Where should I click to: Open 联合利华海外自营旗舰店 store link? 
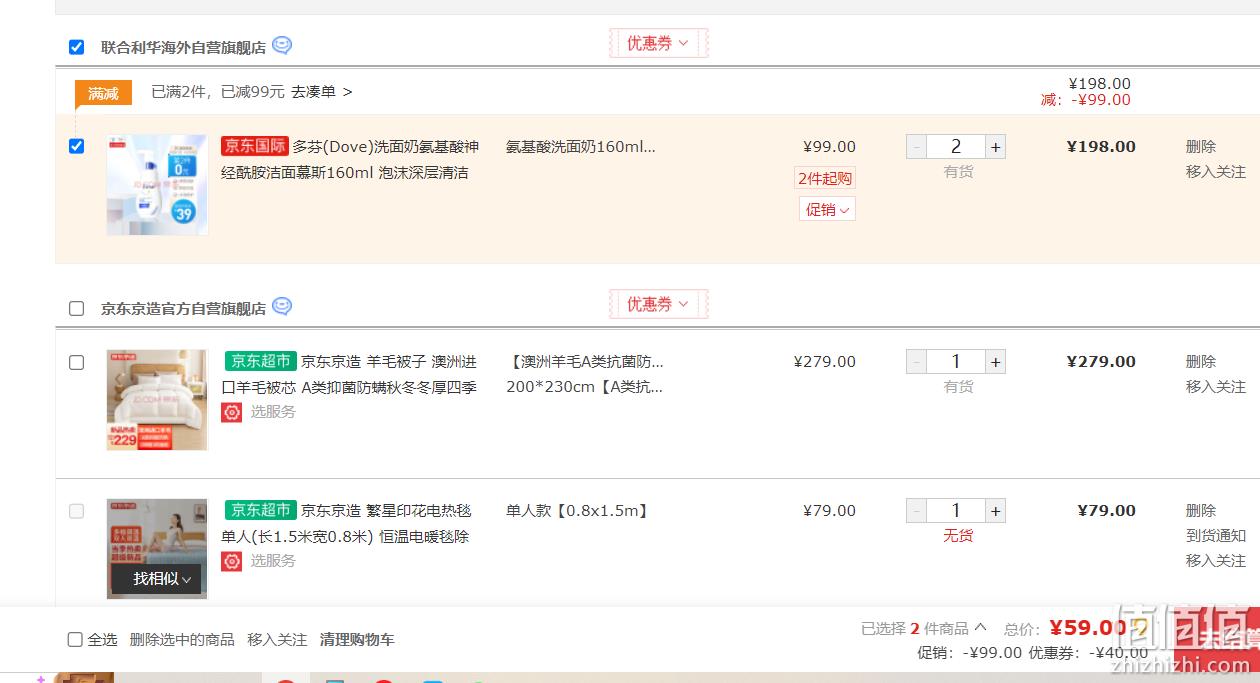coord(183,47)
